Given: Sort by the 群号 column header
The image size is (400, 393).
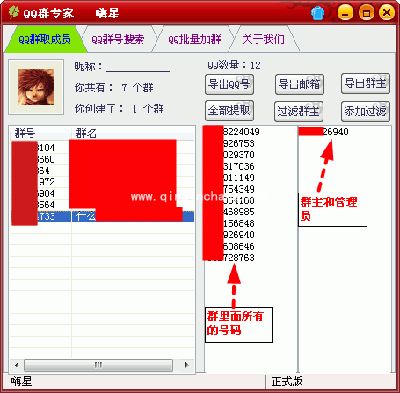Looking at the screenshot, I should (40, 133).
